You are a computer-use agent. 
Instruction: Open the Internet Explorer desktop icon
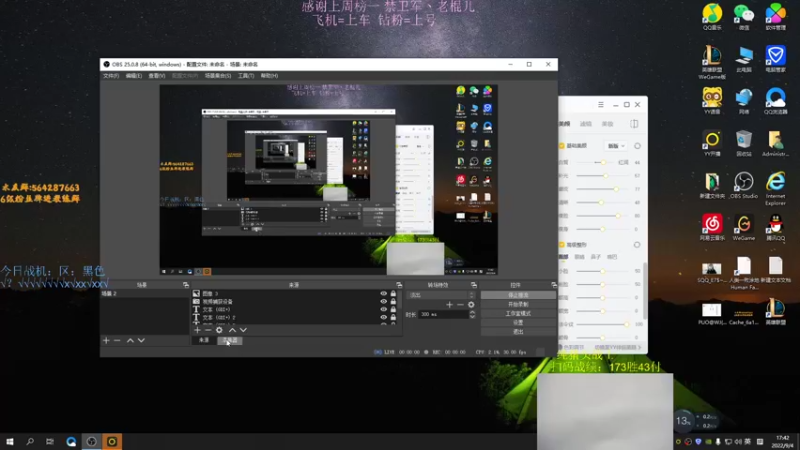click(x=776, y=188)
